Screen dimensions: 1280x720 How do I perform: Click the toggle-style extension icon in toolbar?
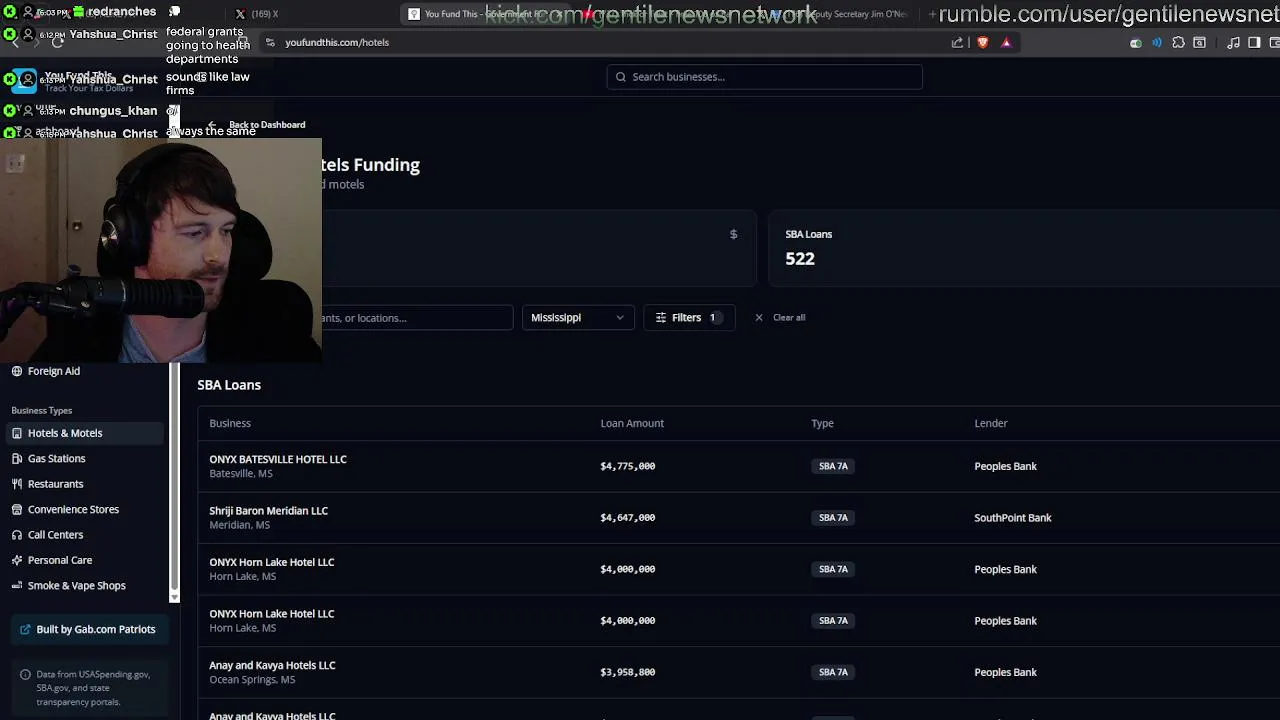[1135, 42]
